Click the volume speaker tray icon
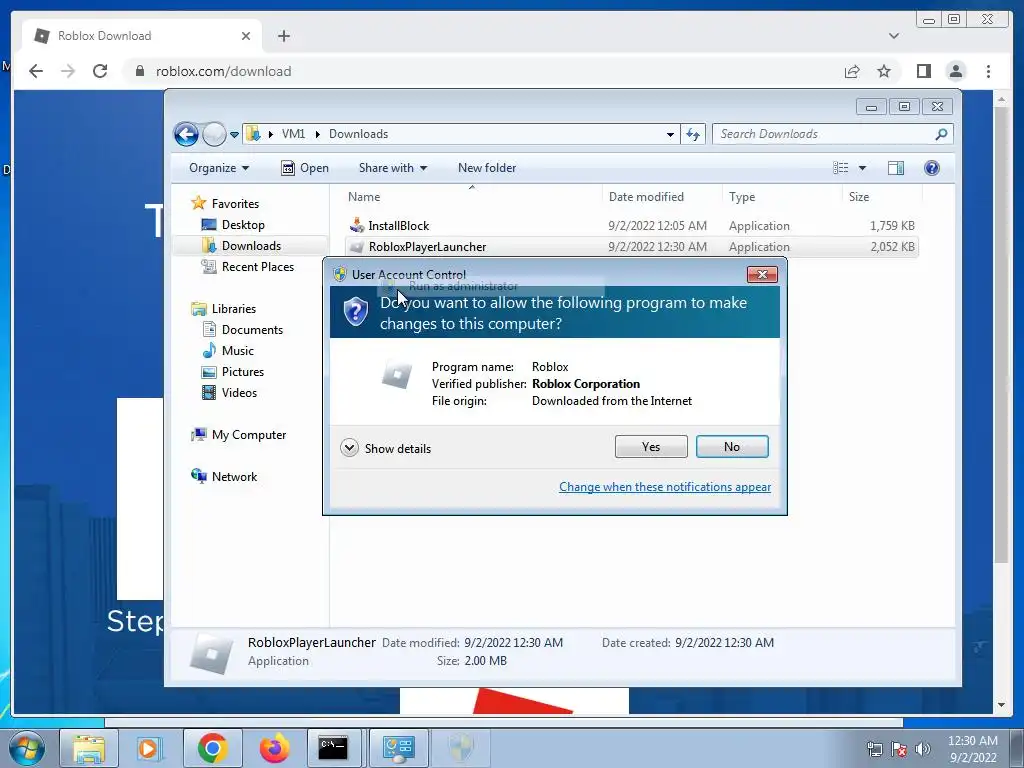The image size is (1024, 768). (922, 749)
